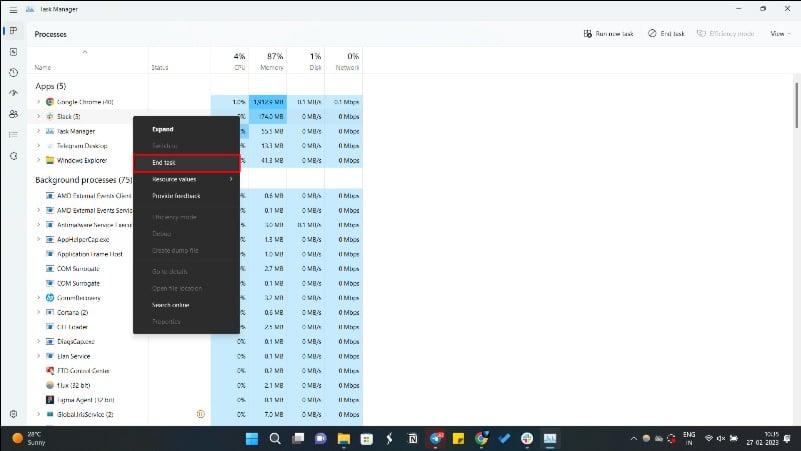Screen dimensions: 801x451
Task: Expand the Slack process group
Action: coord(38,116)
